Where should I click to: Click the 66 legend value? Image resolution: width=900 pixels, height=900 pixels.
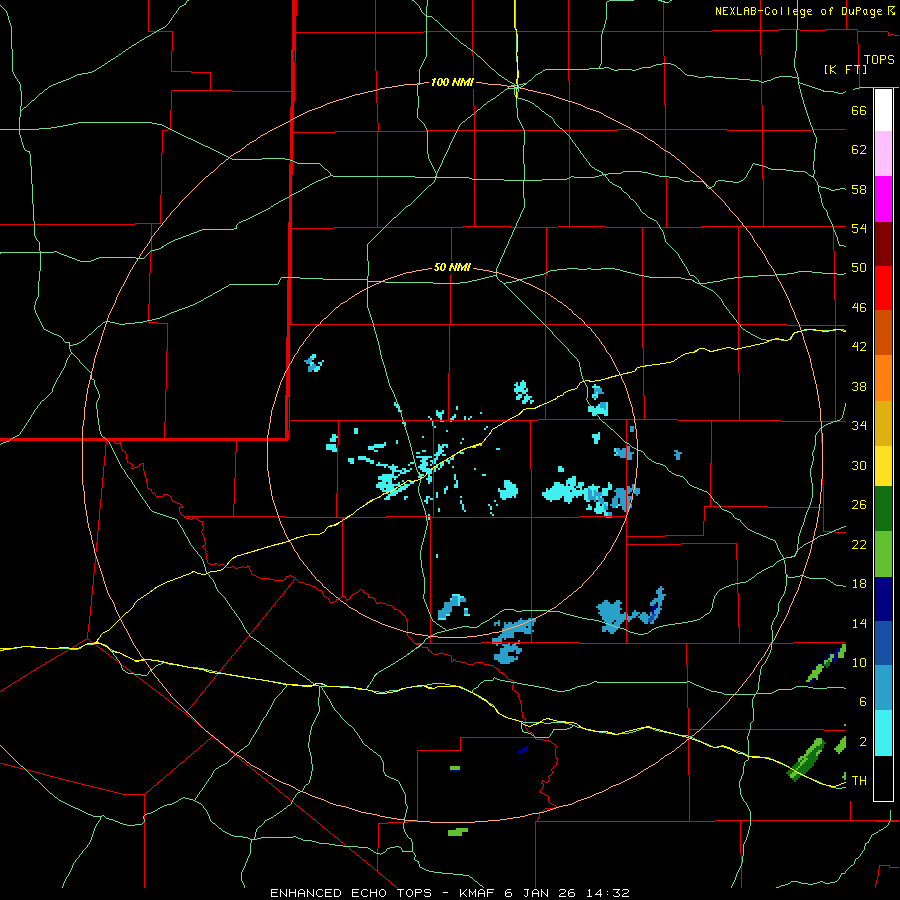pos(859,110)
